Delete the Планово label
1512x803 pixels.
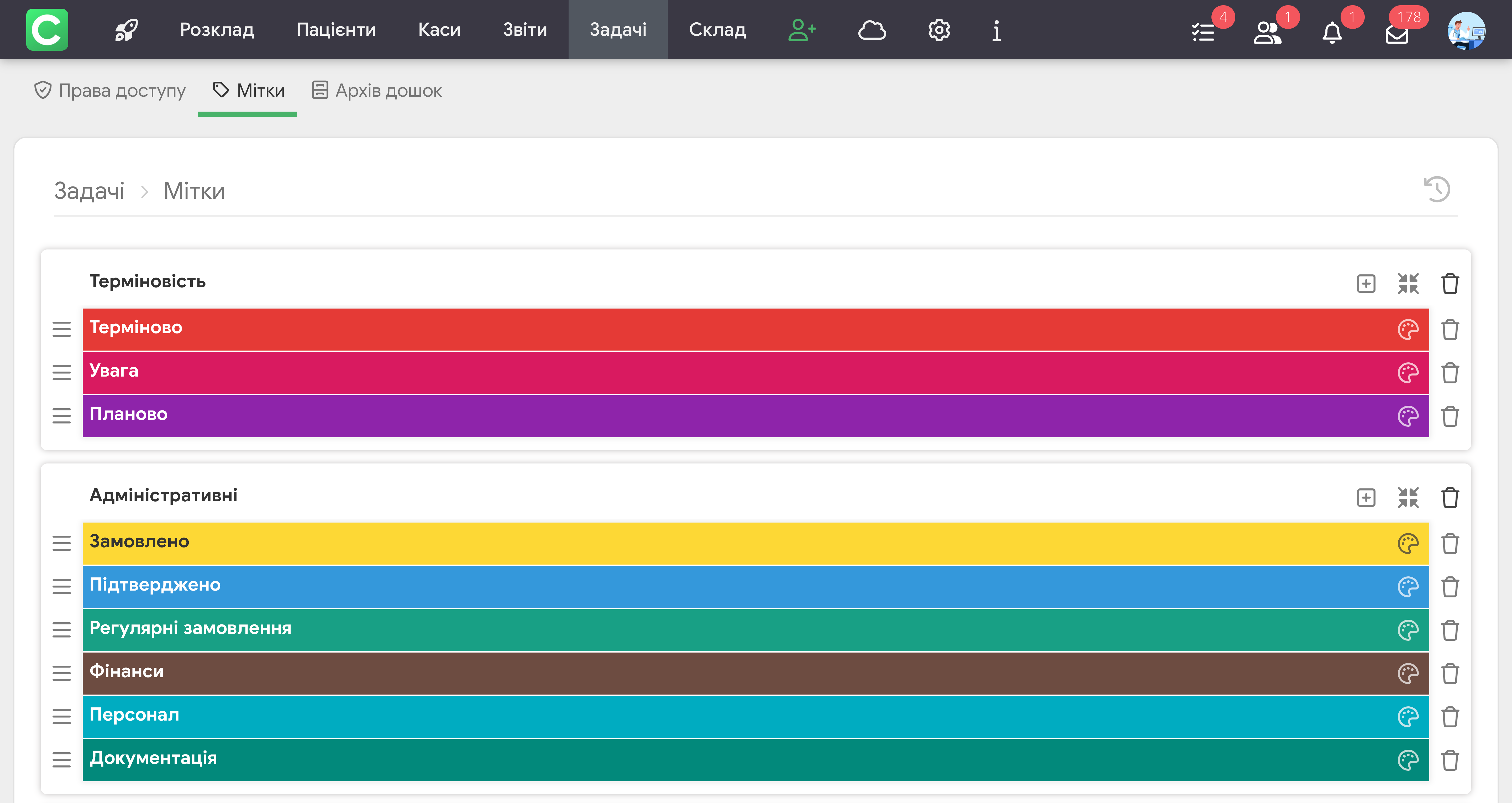tap(1450, 416)
